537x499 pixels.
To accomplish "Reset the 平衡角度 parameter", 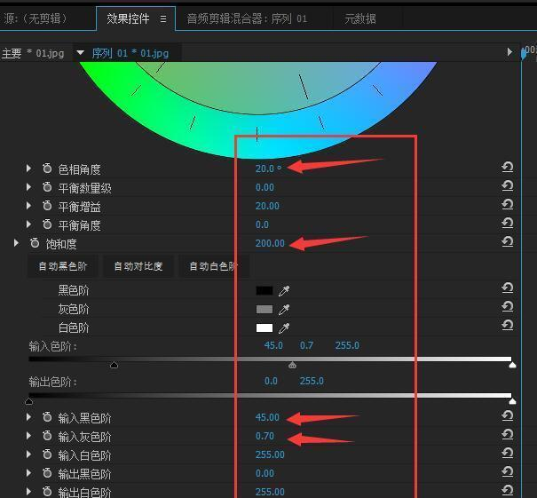I will tap(507, 223).
